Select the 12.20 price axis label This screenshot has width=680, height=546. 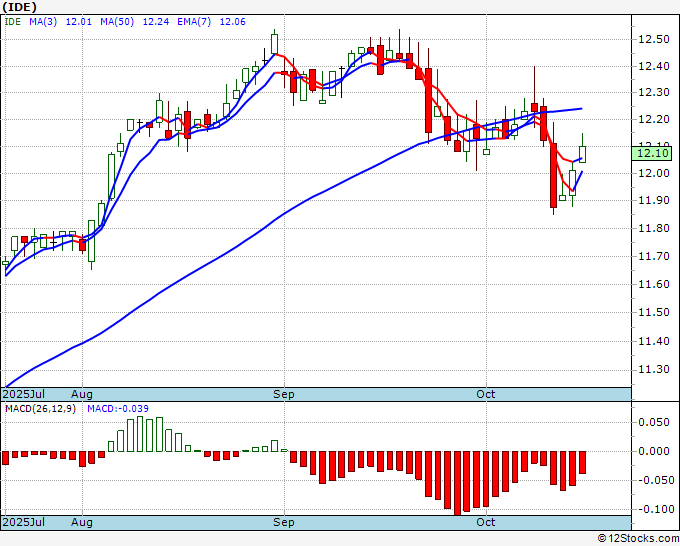654,119
